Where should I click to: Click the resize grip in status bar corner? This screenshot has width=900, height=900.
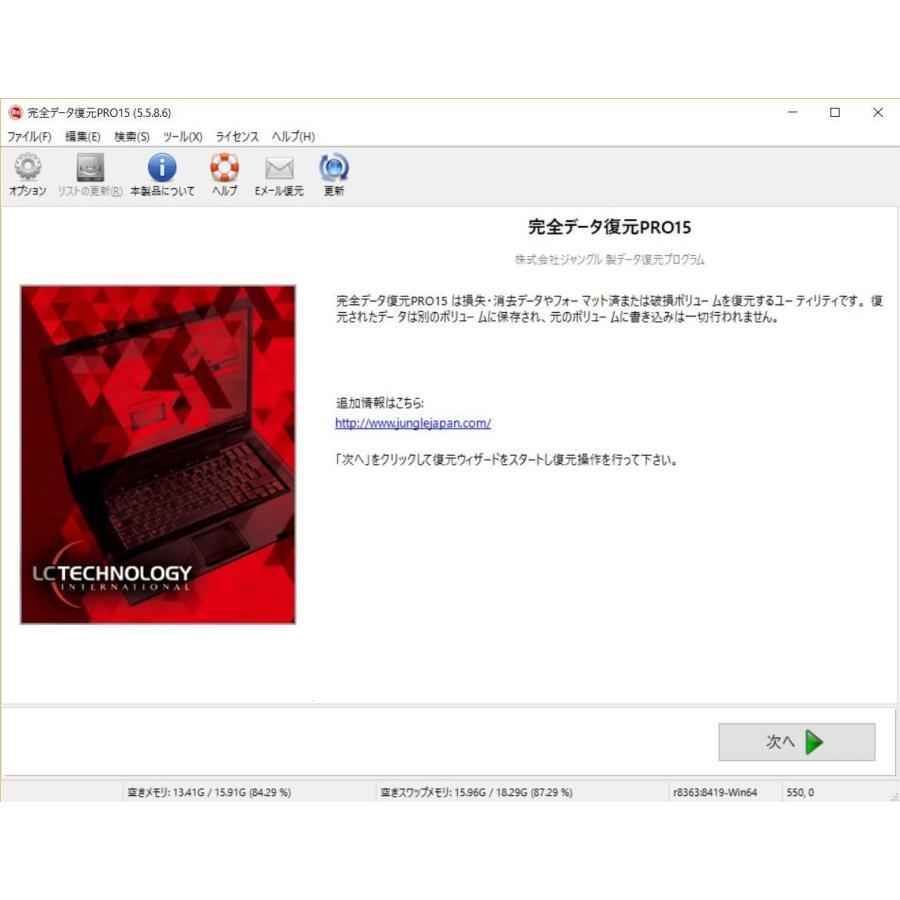[894, 796]
